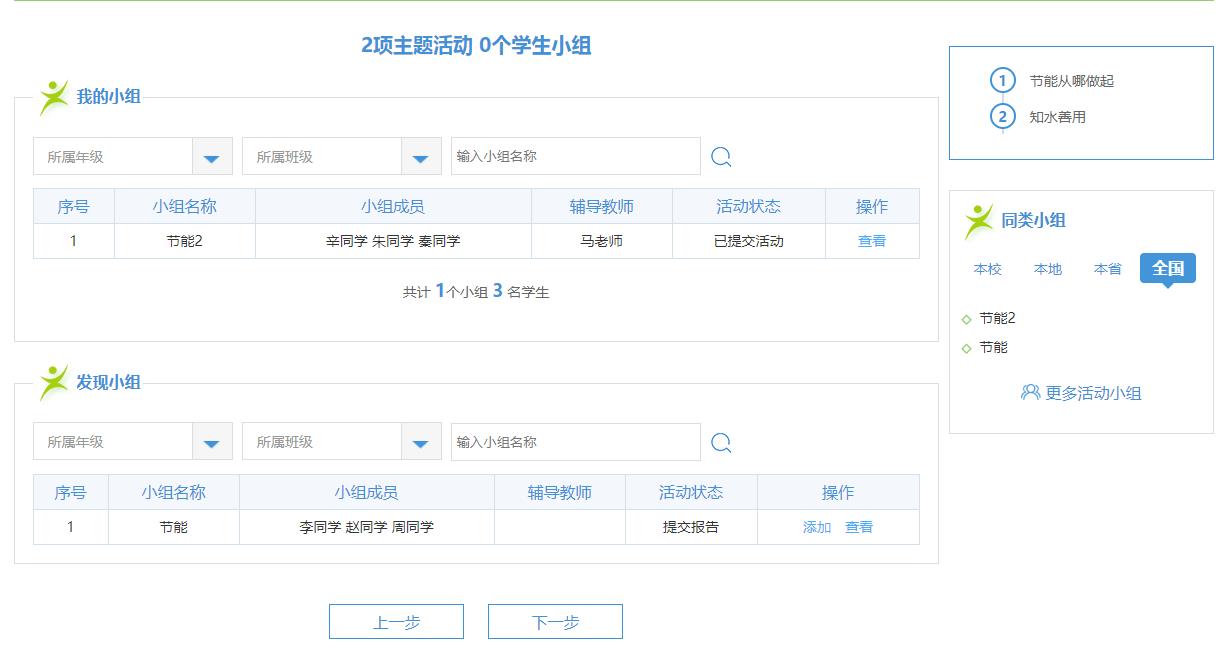This screenshot has height=662, width=1230.
Task: Click step circle 1 for 节能从哪做起
Action: point(1003,81)
